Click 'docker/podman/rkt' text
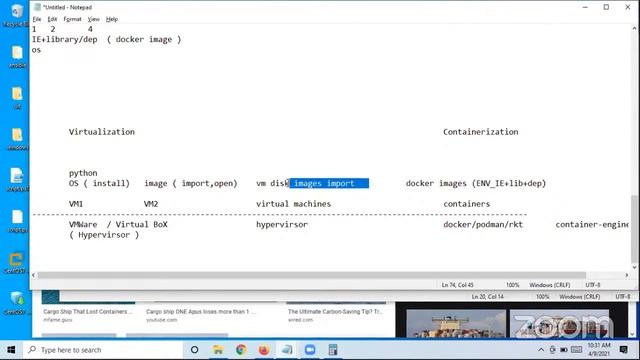640x360 pixels. [483, 224]
